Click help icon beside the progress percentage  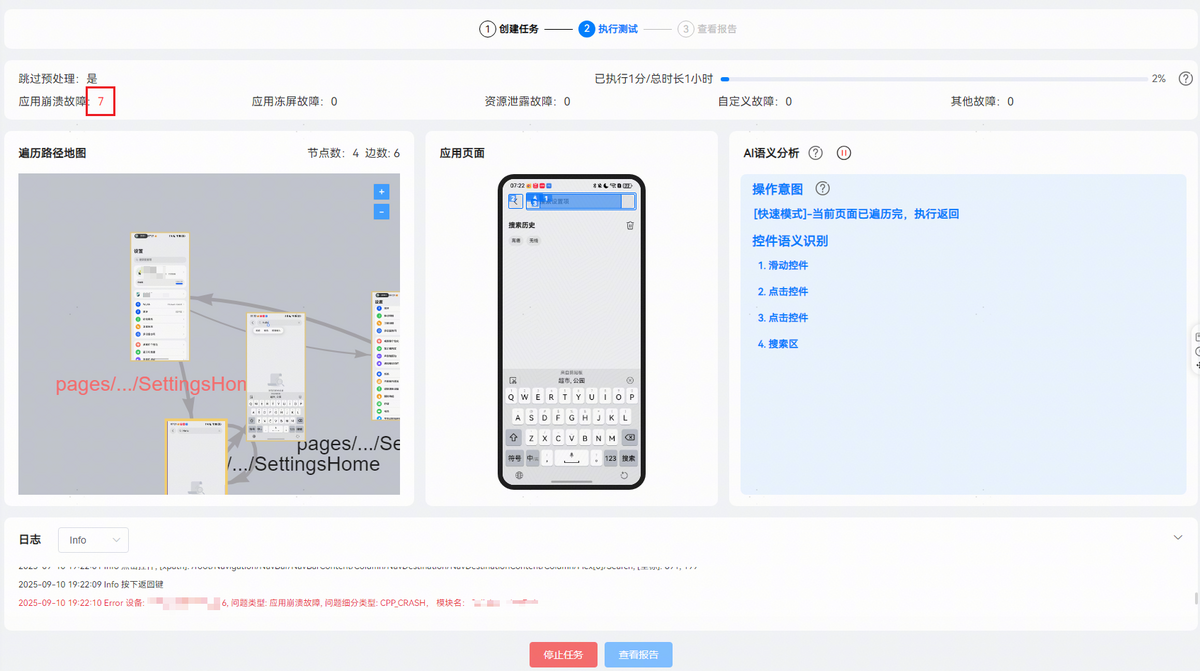(1185, 78)
